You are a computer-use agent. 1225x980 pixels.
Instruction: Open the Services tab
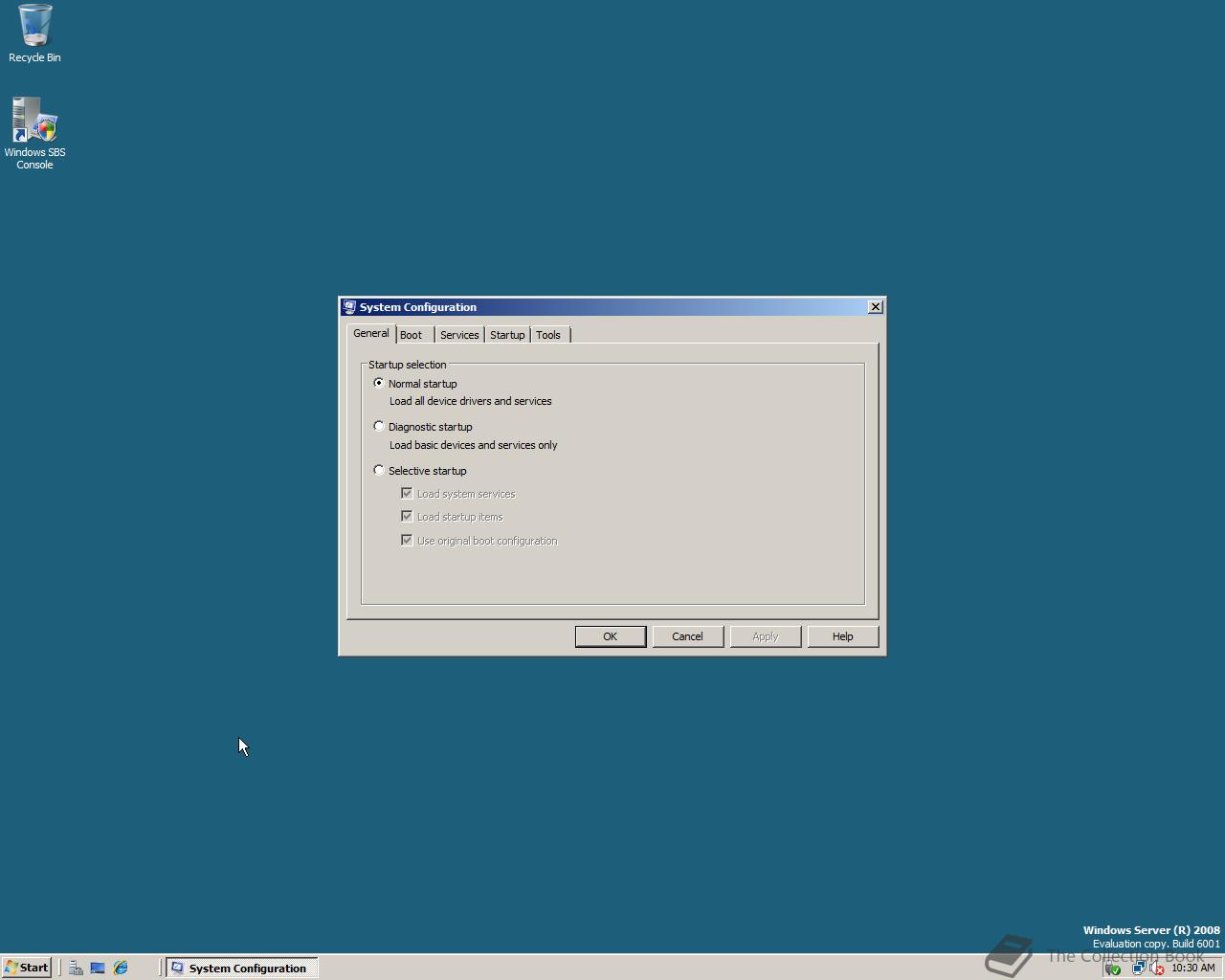point(459,335)
